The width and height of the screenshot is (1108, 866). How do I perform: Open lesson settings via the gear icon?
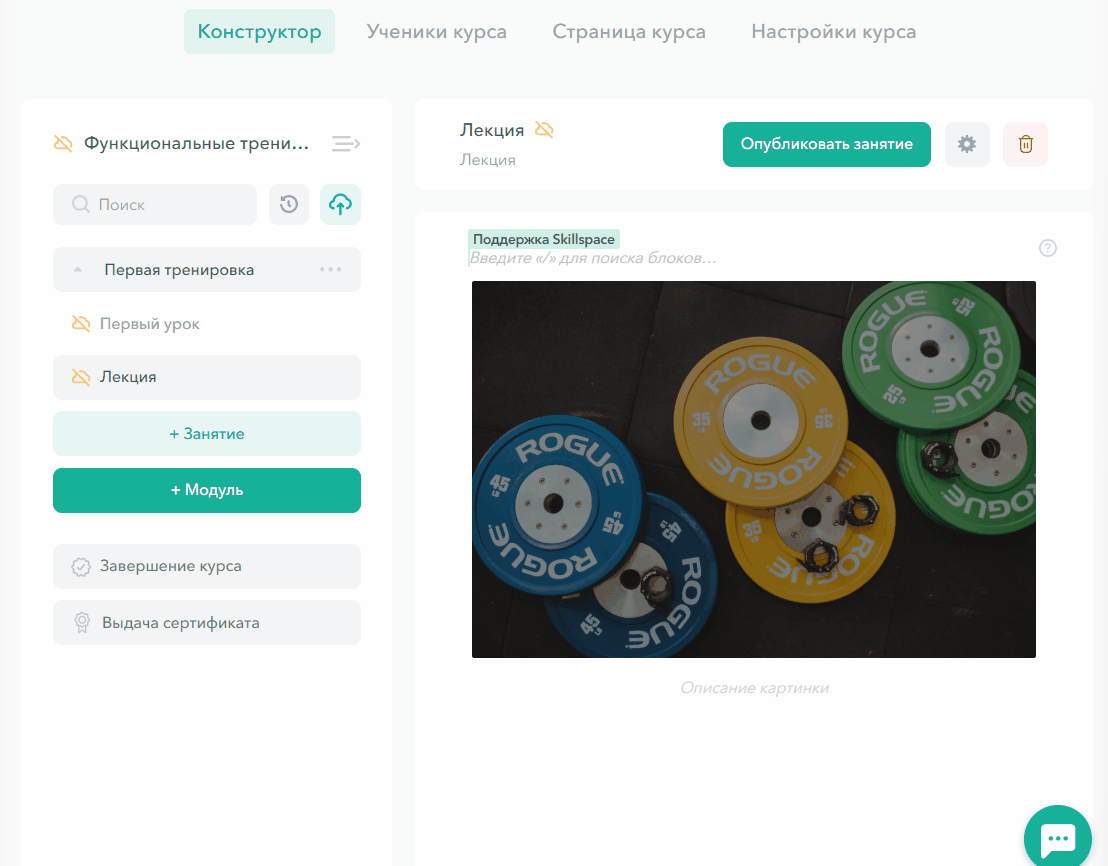[967, 144]
